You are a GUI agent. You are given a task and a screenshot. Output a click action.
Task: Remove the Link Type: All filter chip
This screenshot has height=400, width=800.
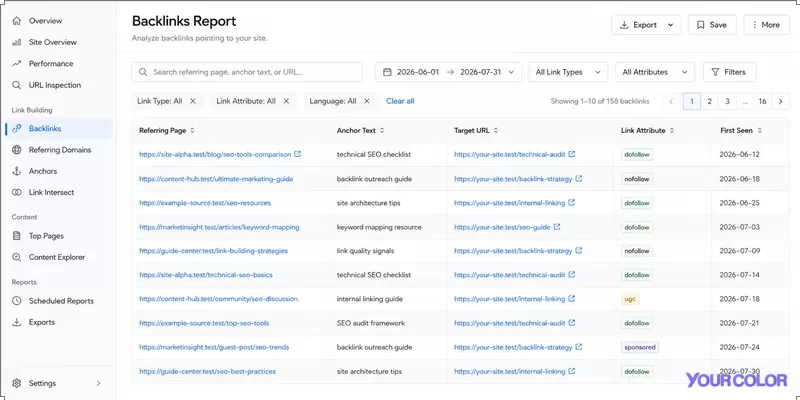[193, 101]
